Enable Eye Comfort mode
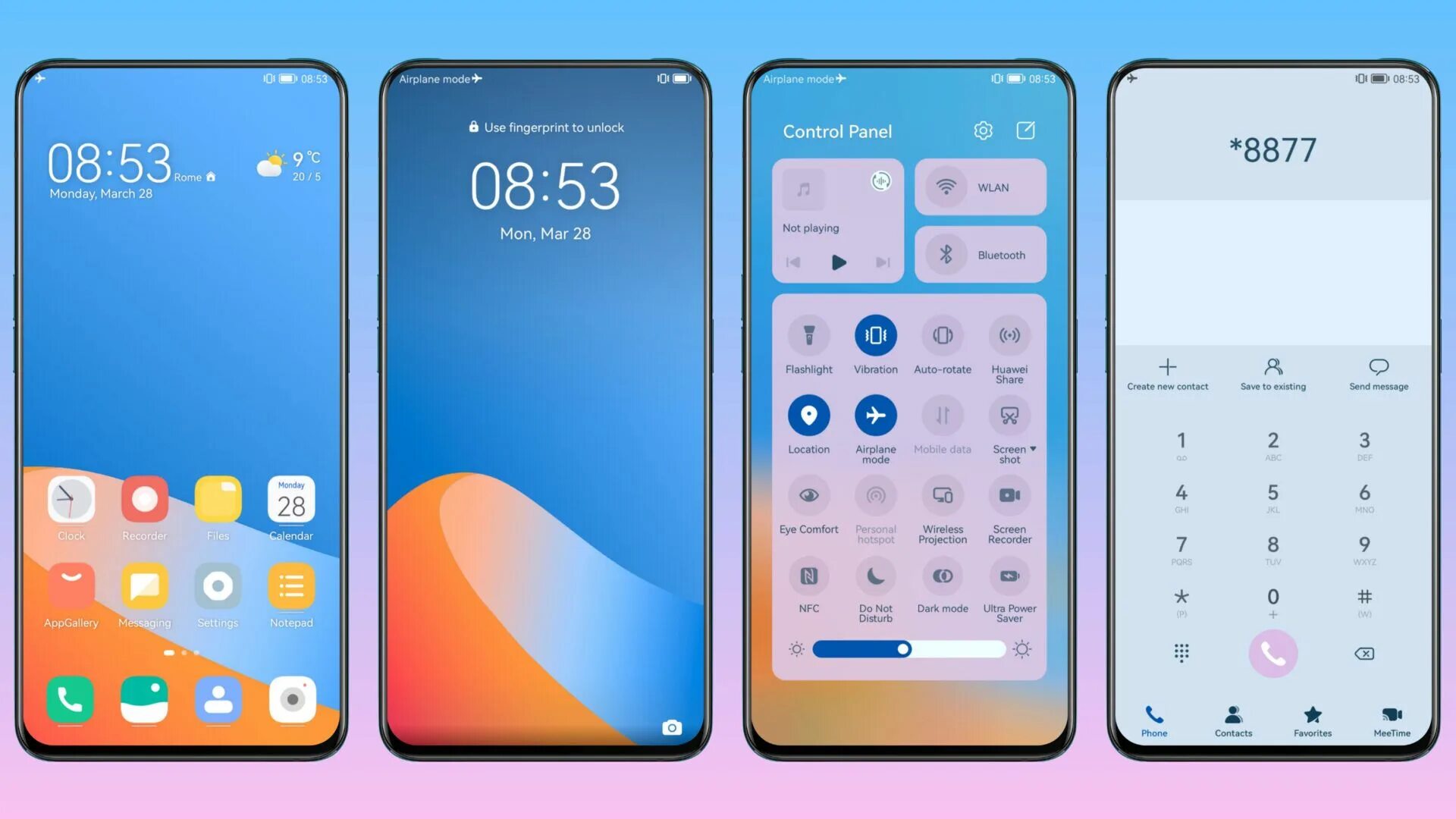This screenshot has height=819, width=1456. click(809, 495)
